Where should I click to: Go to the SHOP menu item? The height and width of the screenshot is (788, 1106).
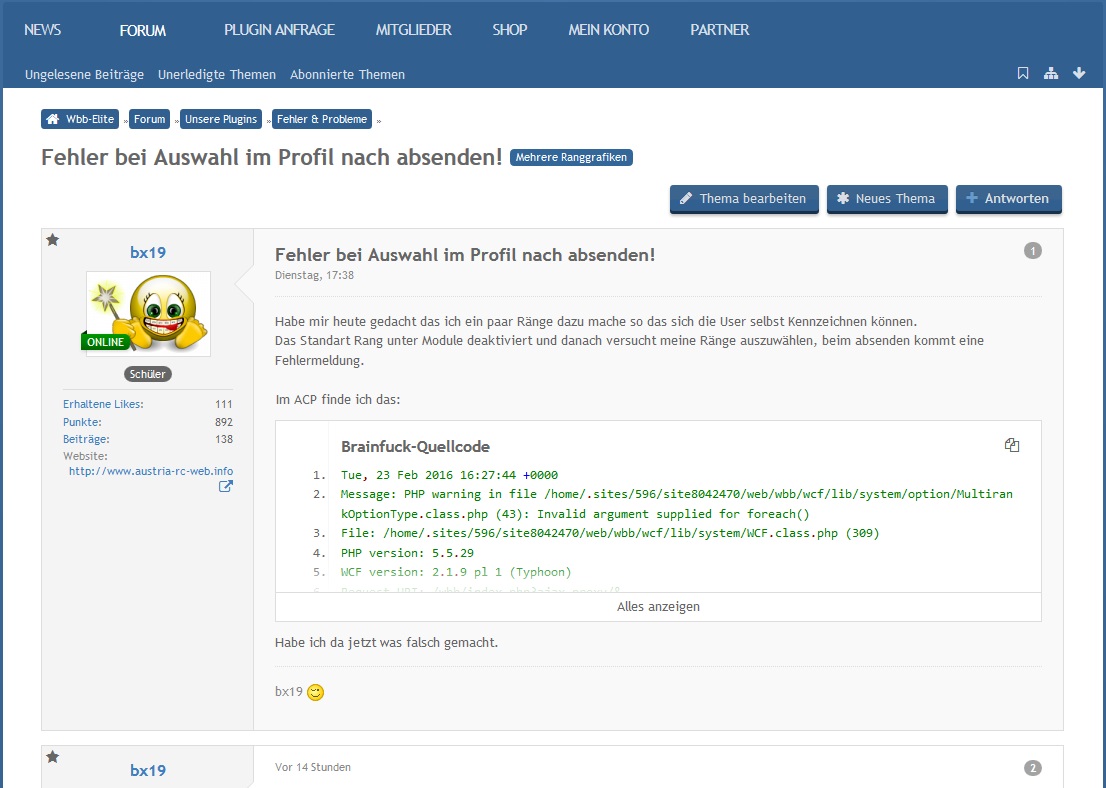[509, 30]
